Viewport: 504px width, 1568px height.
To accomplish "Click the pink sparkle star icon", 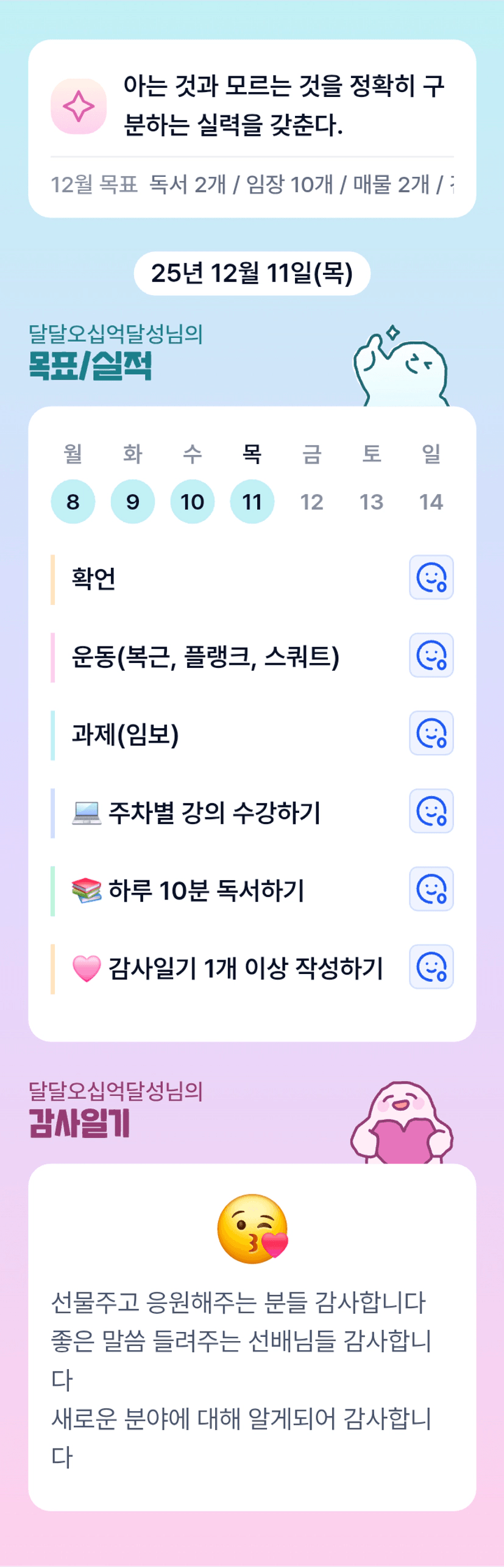I will (79, 107).
